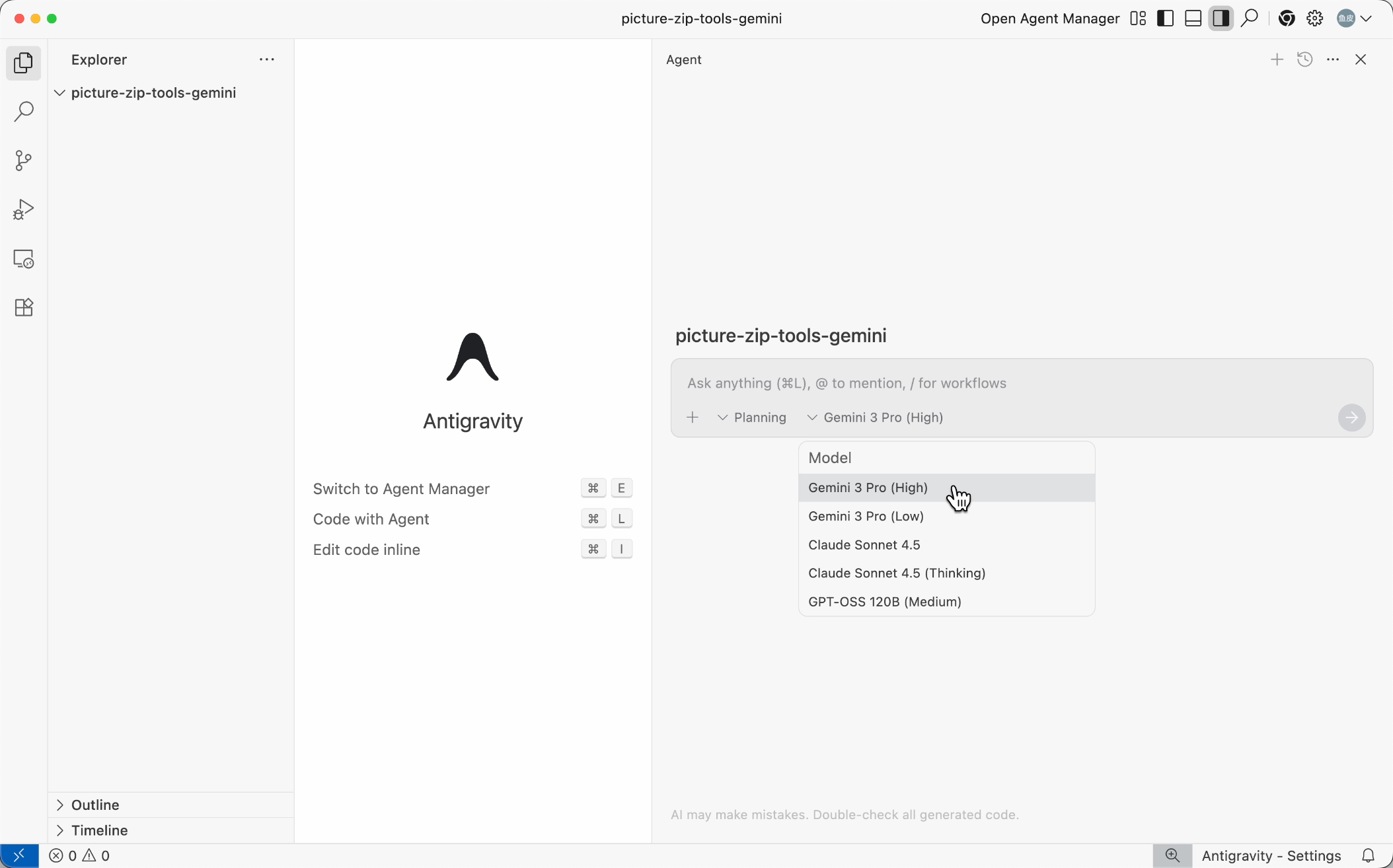Open the Search sidebar view
This screenshot has height=868, width=1393.
[23, 111]
